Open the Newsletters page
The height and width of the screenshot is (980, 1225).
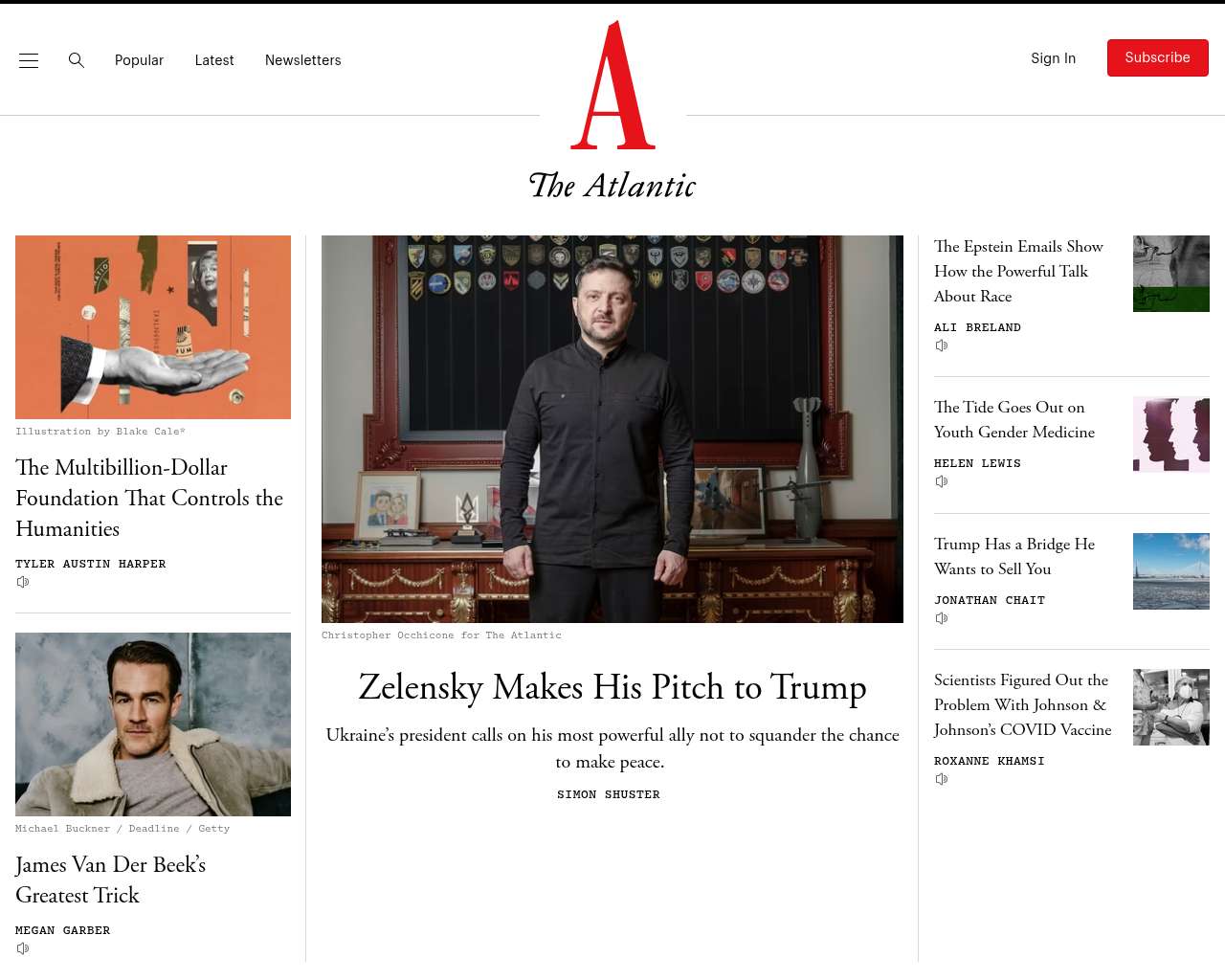coord(303,60)
